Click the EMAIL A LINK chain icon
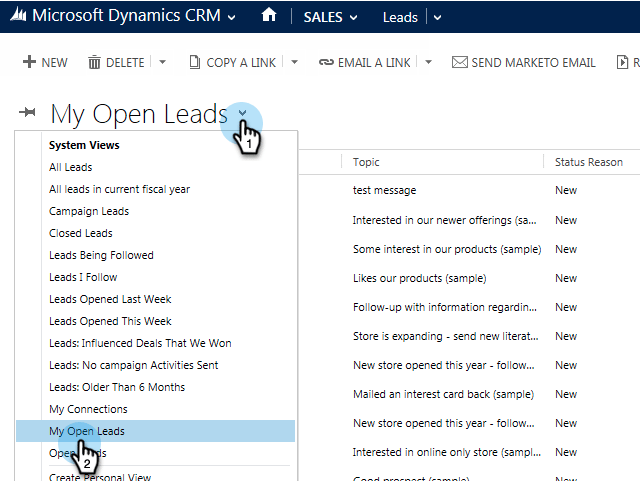This screenshot has height=481, width=641. [x=326, y=62]
